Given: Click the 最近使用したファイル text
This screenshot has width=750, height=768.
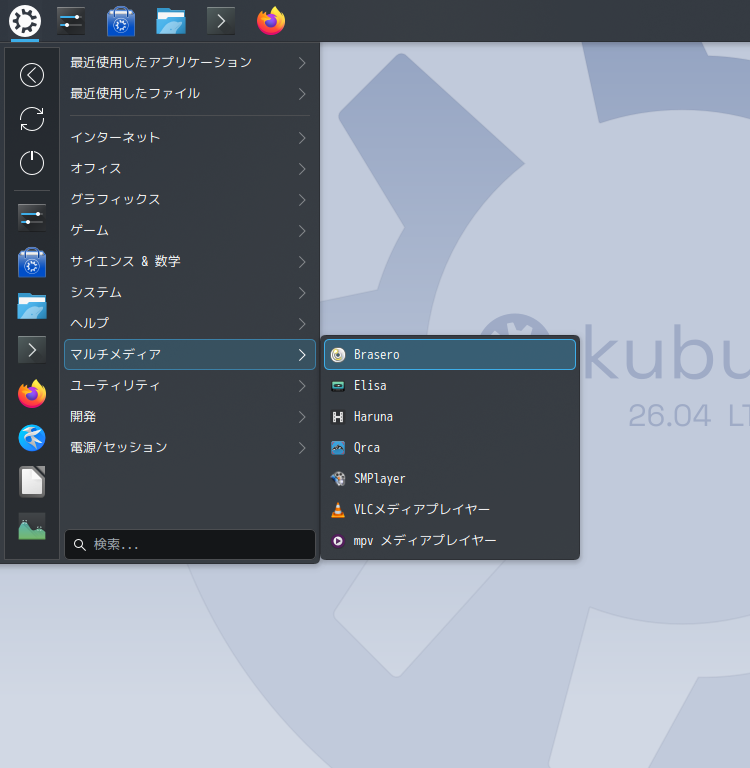Looking at the screenshot, I should [x=135, y=93].
